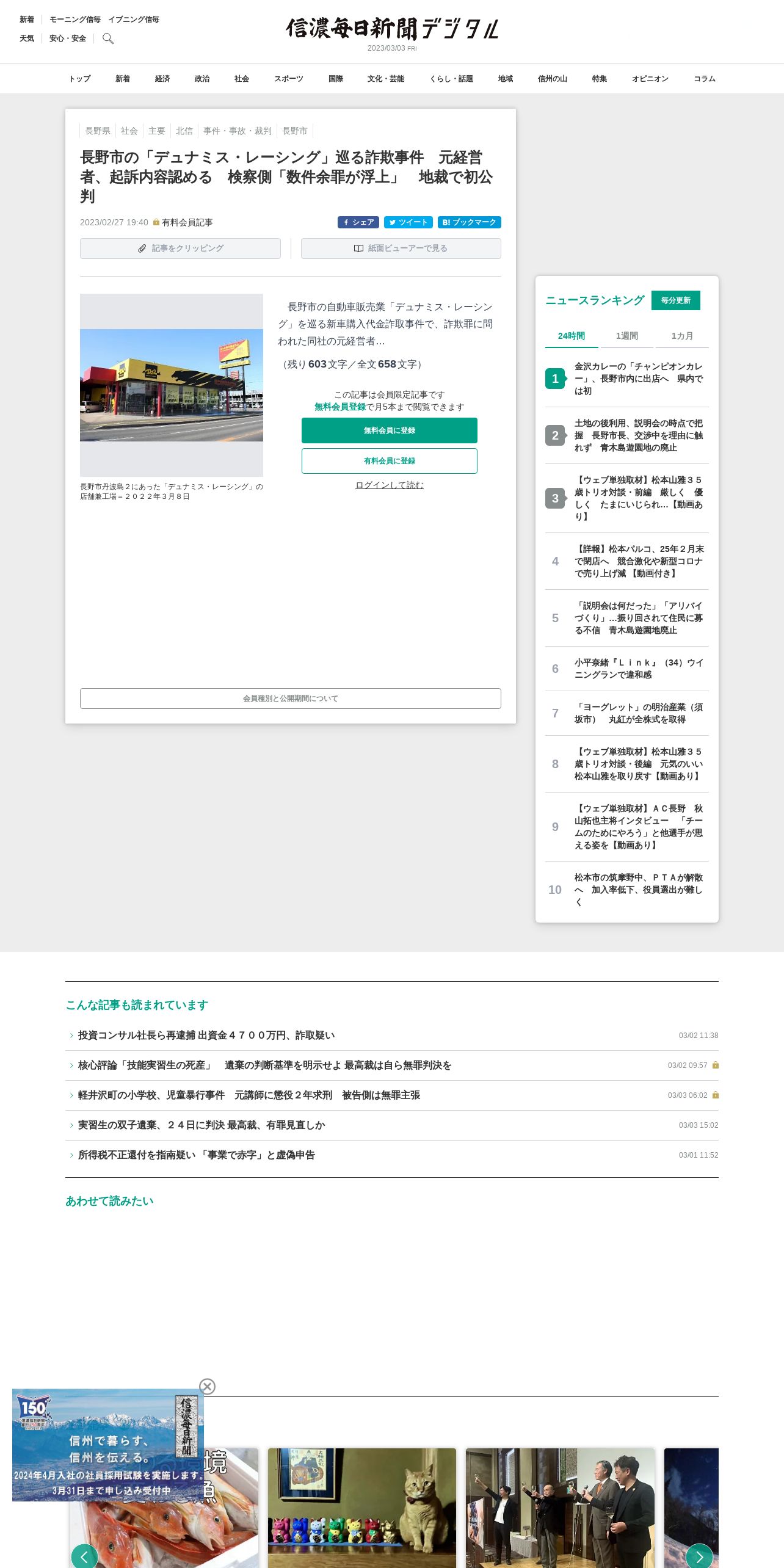Click the inline 無料会員登録 text link
Viewport: 784px width, 1568px height.
(x=340, y=407)
